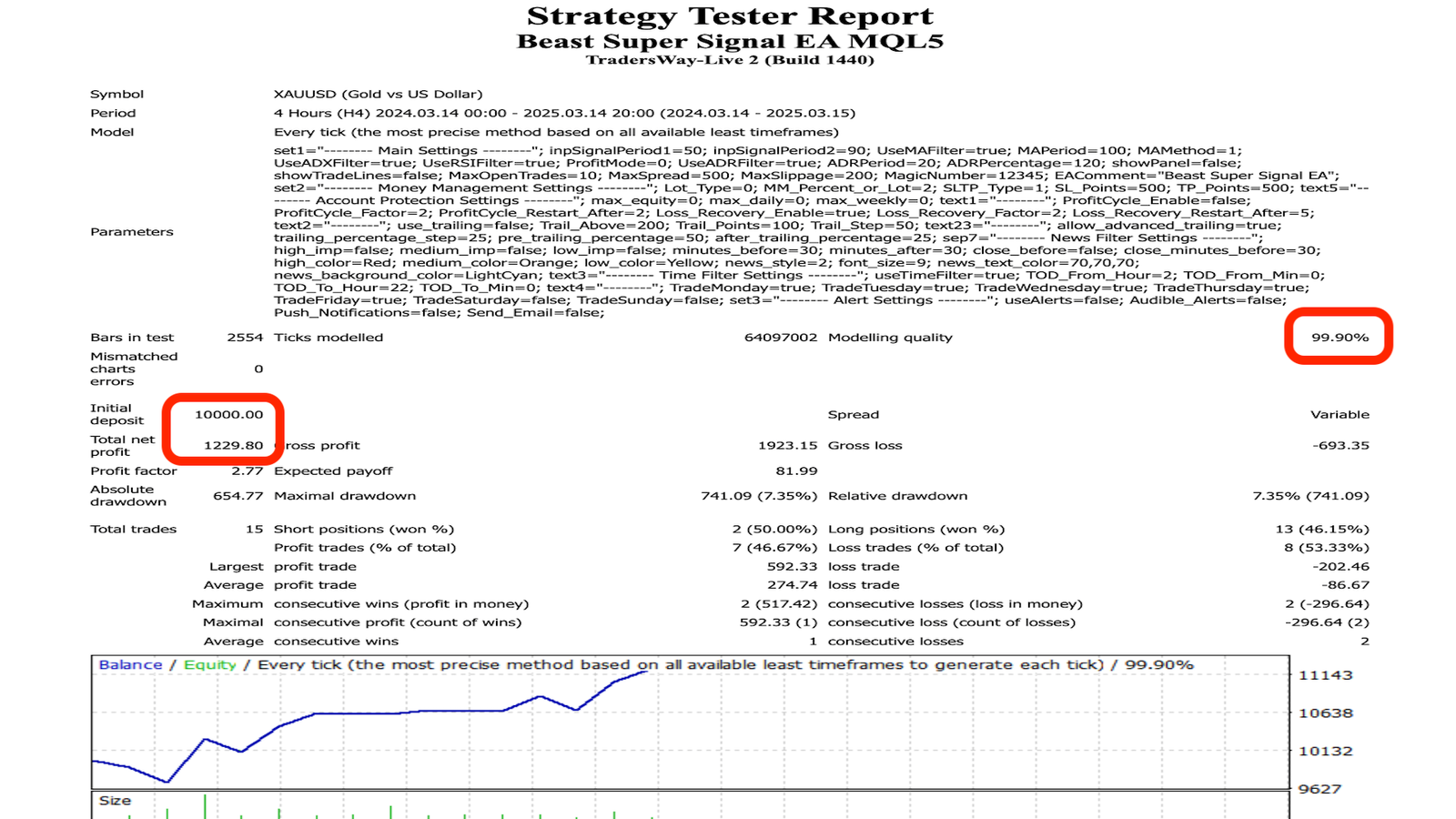This screenshot has width=1456, height=819.
Task: Click the Mismatched charts errors label
Action: pyautogui.click(x=134, y=369)
